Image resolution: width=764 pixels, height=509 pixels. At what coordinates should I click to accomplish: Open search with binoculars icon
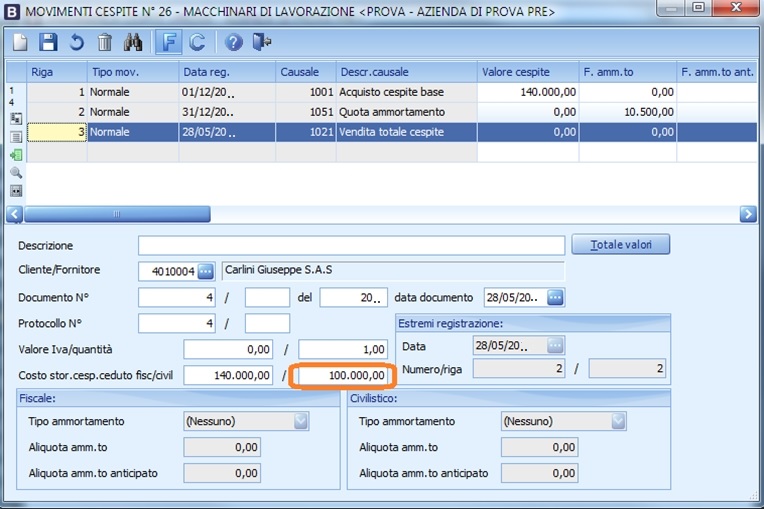pos(133,42)
